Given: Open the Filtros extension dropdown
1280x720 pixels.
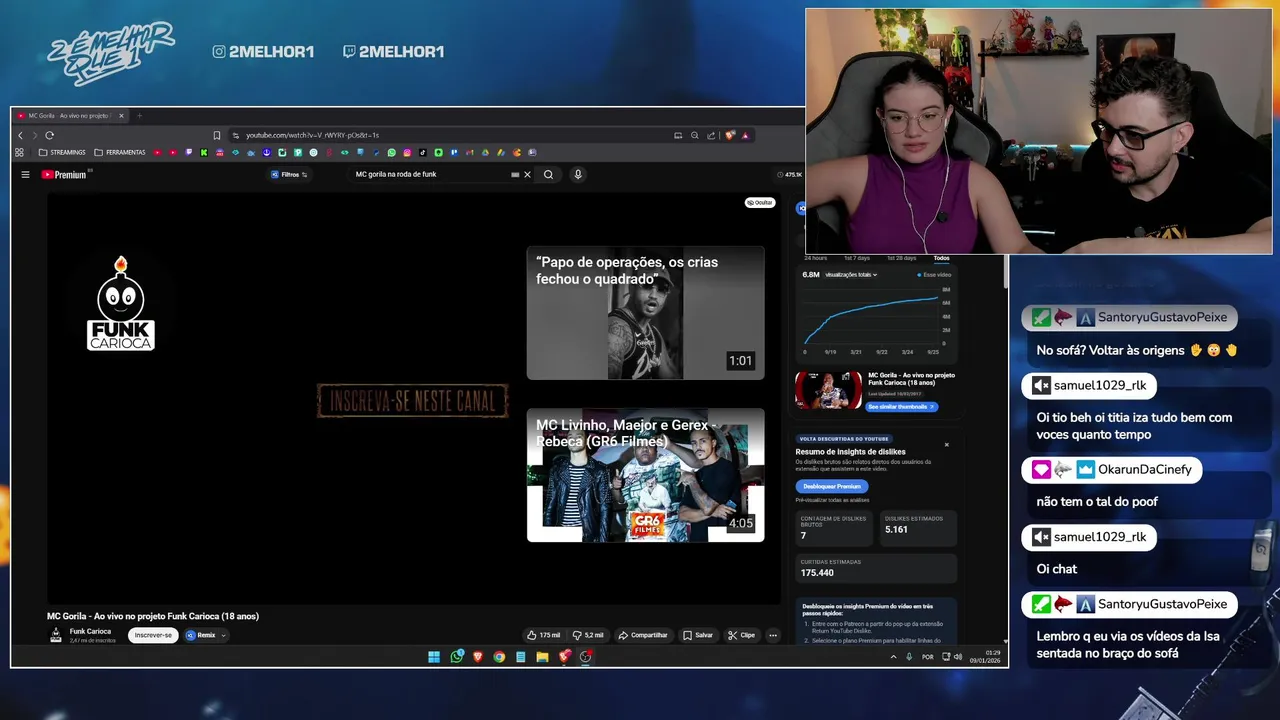Looking at the screenshot, I should click(x=289, y=174).
